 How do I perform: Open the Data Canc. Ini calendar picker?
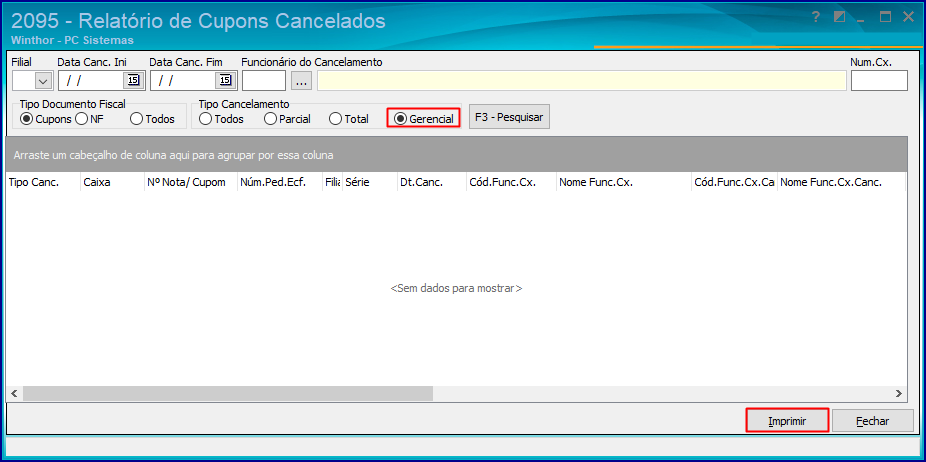(x=133, y=80)
